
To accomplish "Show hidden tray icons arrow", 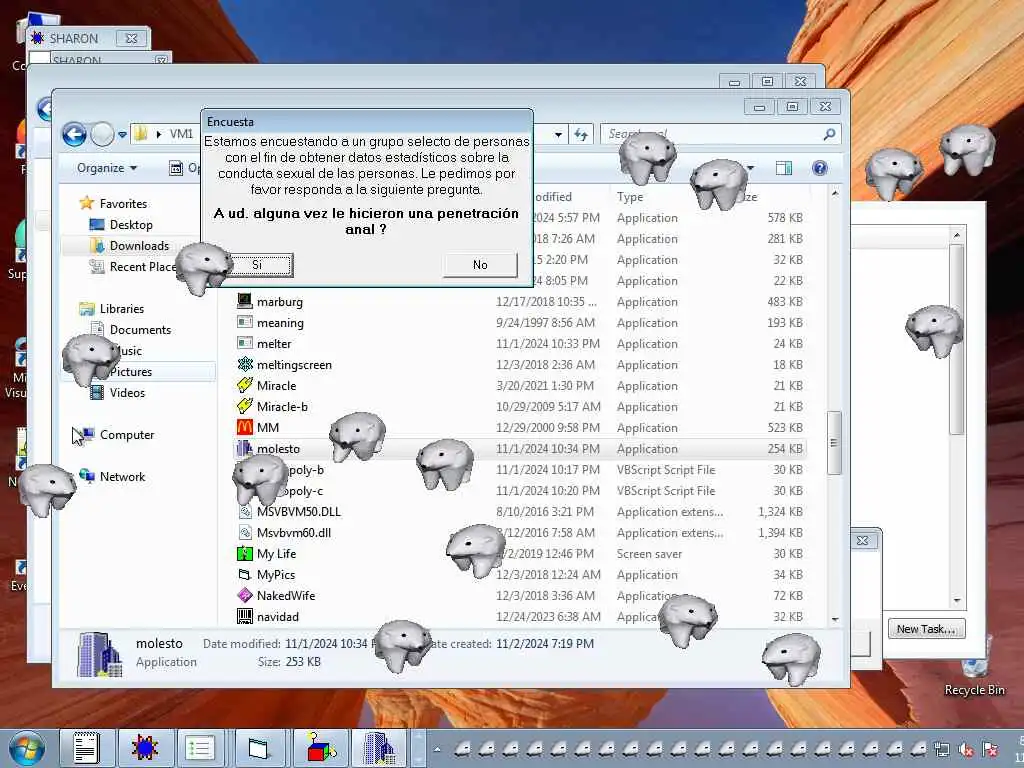I will [x=437, y=749].
